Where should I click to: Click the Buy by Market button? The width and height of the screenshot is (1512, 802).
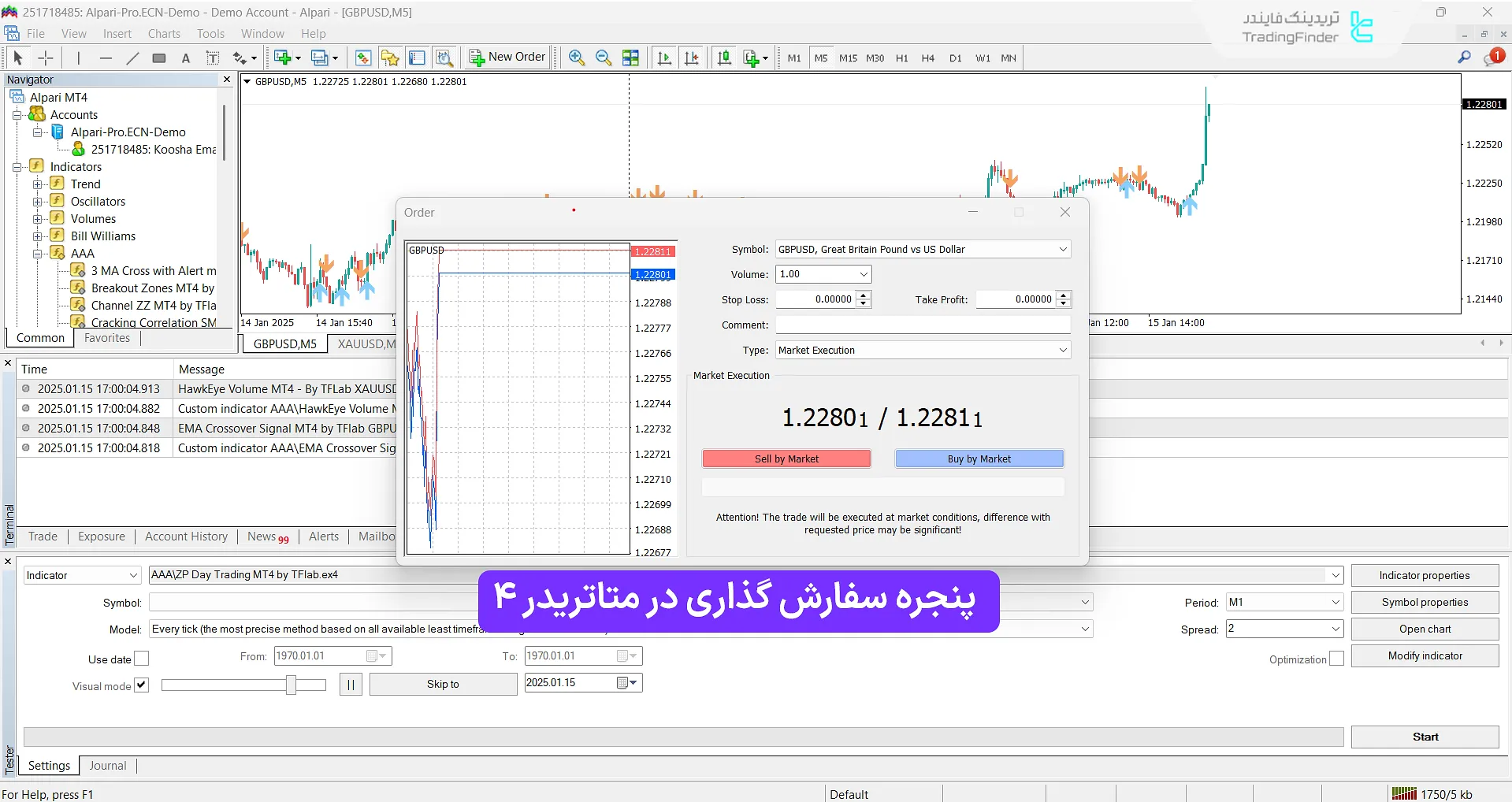pos(979,458)
